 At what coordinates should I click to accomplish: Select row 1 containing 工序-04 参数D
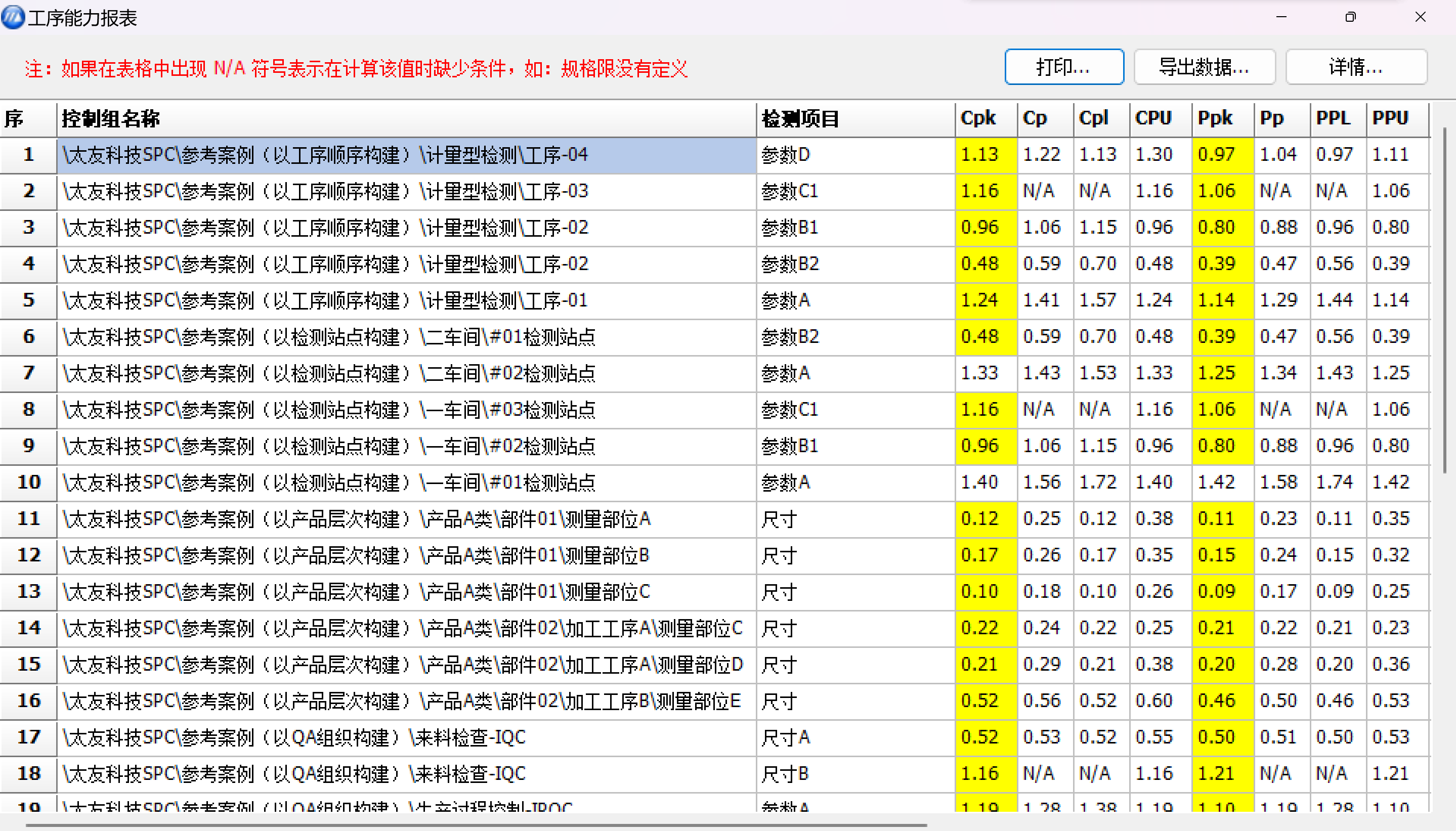[400, 155]
